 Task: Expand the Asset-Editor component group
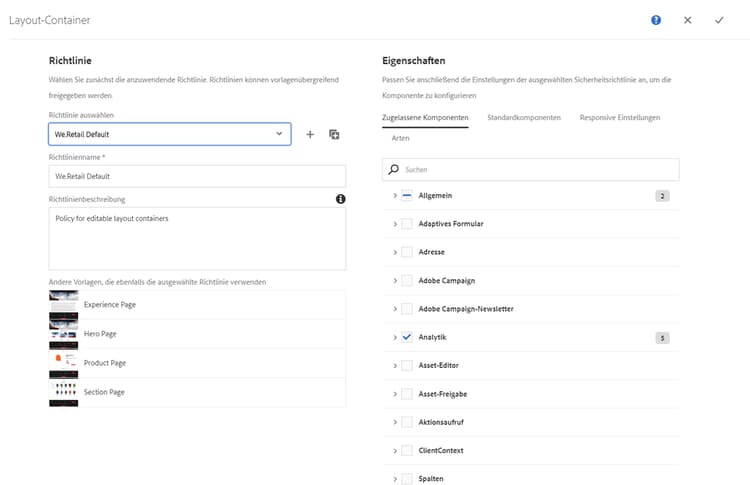[x=395, y=366]
